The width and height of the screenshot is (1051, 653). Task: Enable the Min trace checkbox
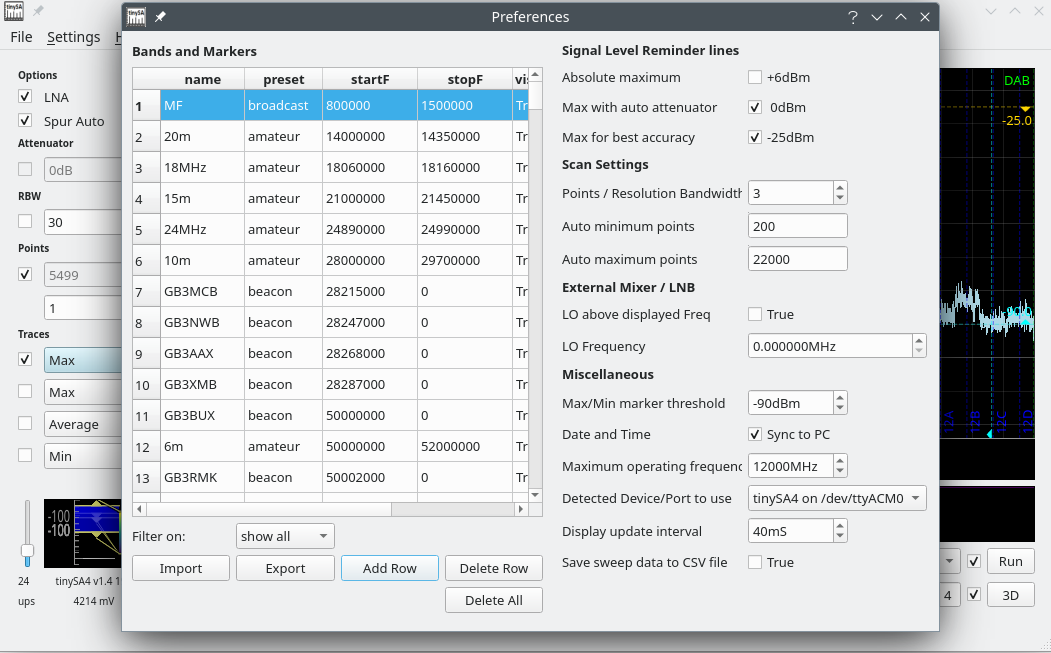pos(25,455)
